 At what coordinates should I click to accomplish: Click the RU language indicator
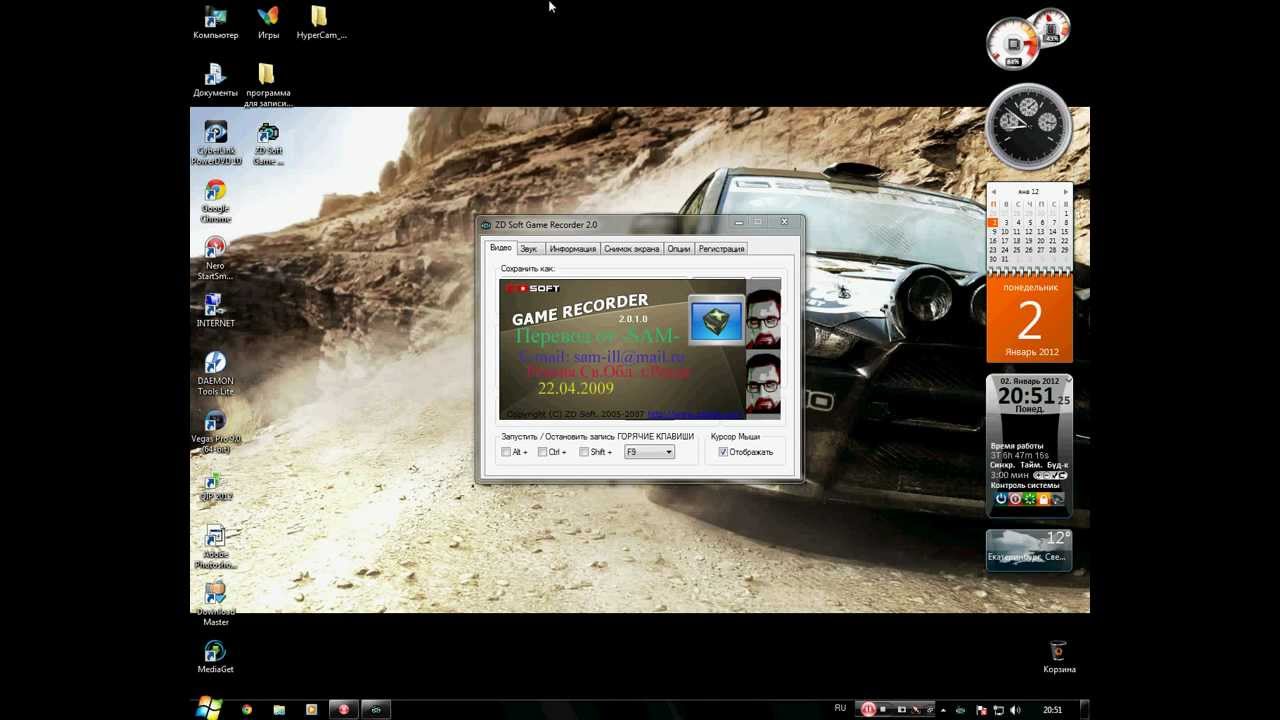[840, 709]
